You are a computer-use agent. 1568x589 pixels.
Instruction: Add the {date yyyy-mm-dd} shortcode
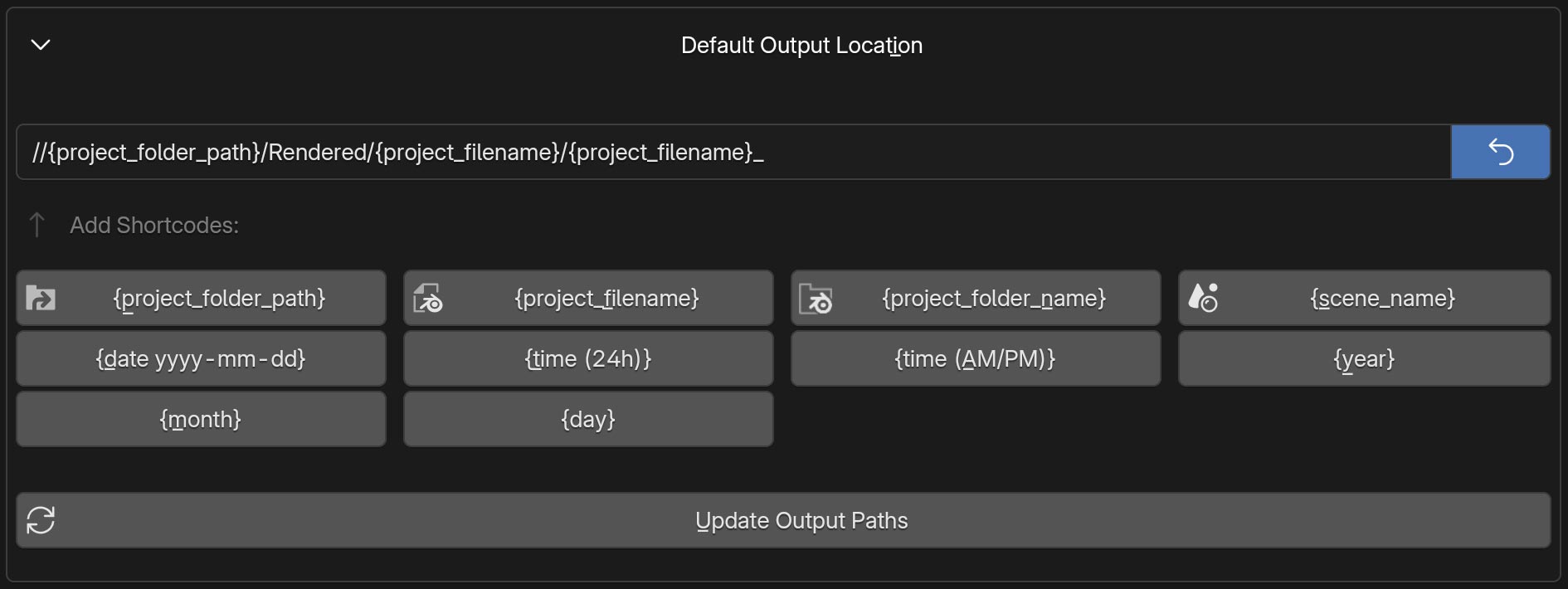point(201,358)
